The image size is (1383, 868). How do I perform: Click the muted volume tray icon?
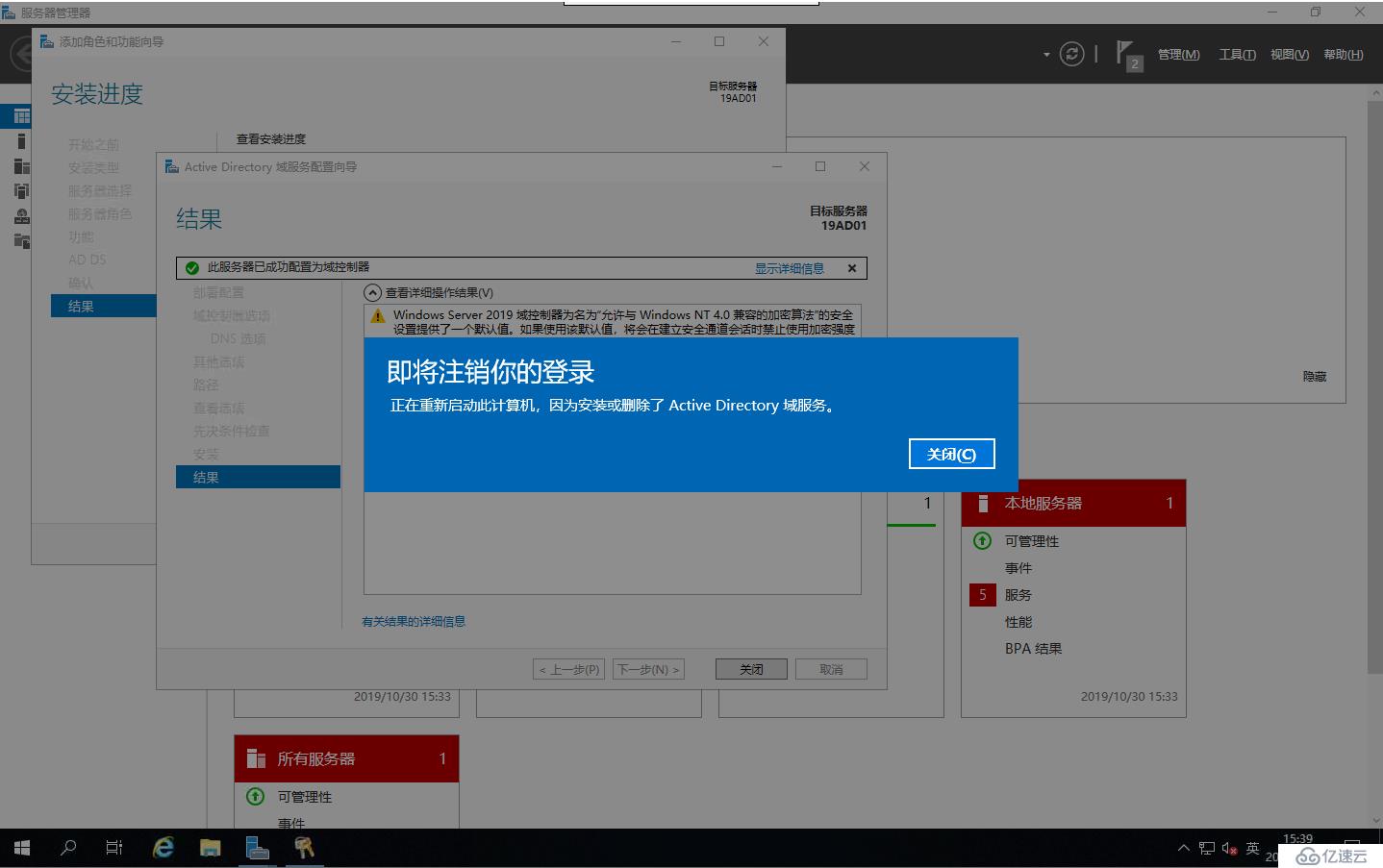1229,848
